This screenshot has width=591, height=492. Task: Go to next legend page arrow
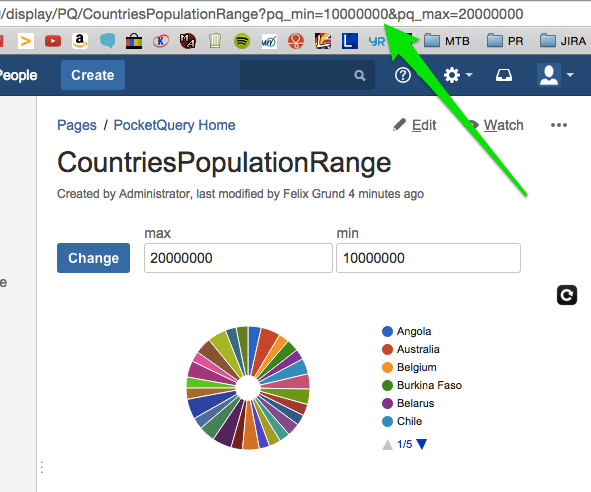(x=422, y=444)
